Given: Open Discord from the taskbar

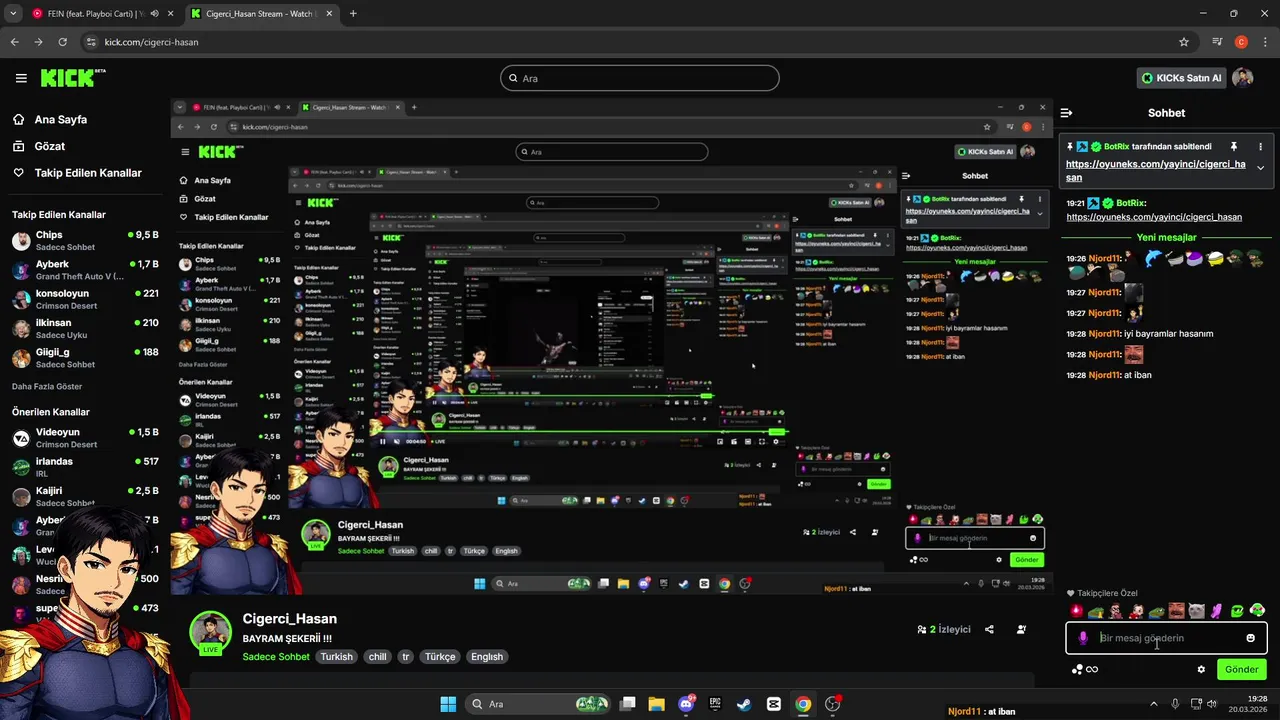Looking at the screenshot, I should [686, 704].
